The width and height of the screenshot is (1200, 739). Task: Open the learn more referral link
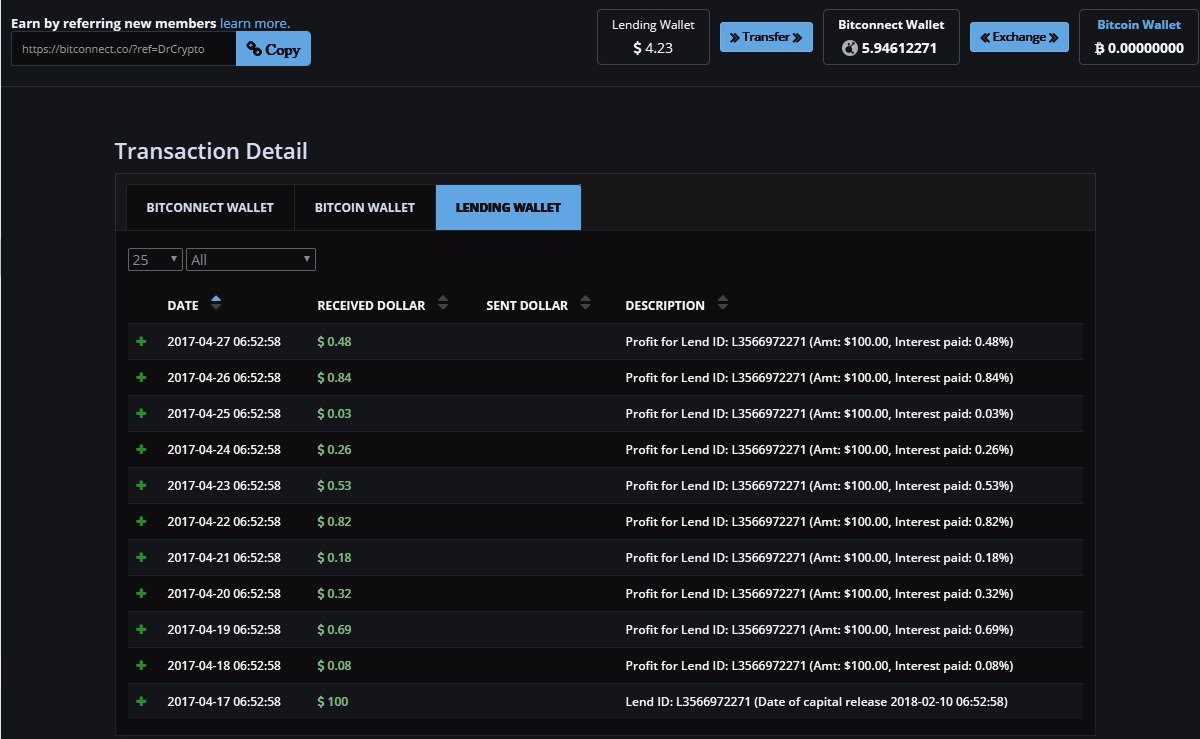click(x=255, y=23)
